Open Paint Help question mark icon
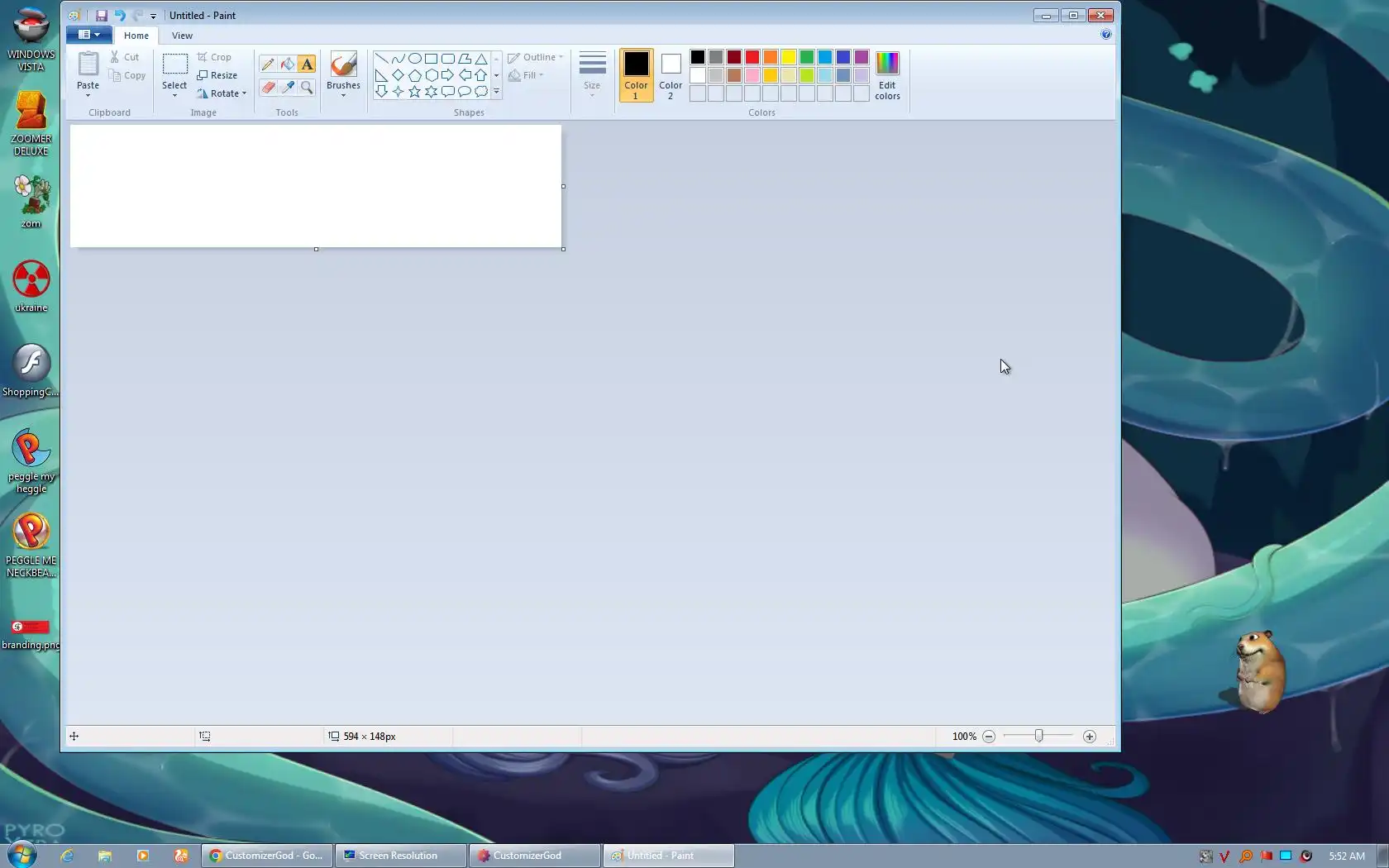 coord(1105,35)
